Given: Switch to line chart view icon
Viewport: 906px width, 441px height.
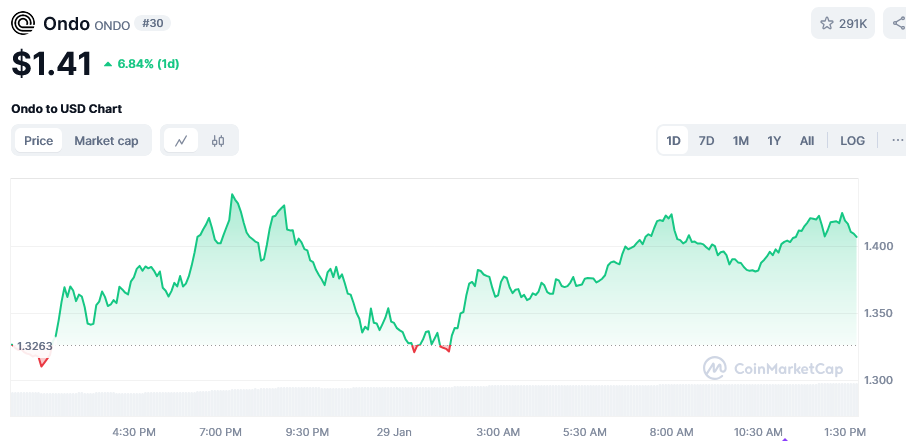Looking at the screenshot, I should [181, 140].
